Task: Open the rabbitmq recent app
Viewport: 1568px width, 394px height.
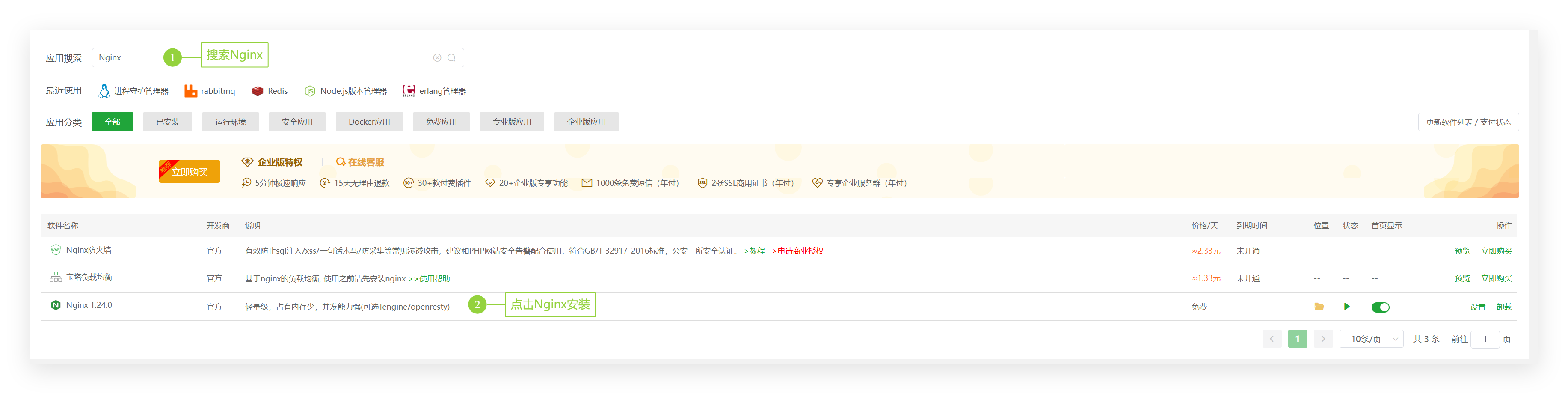Action: (x=210, y=91)
